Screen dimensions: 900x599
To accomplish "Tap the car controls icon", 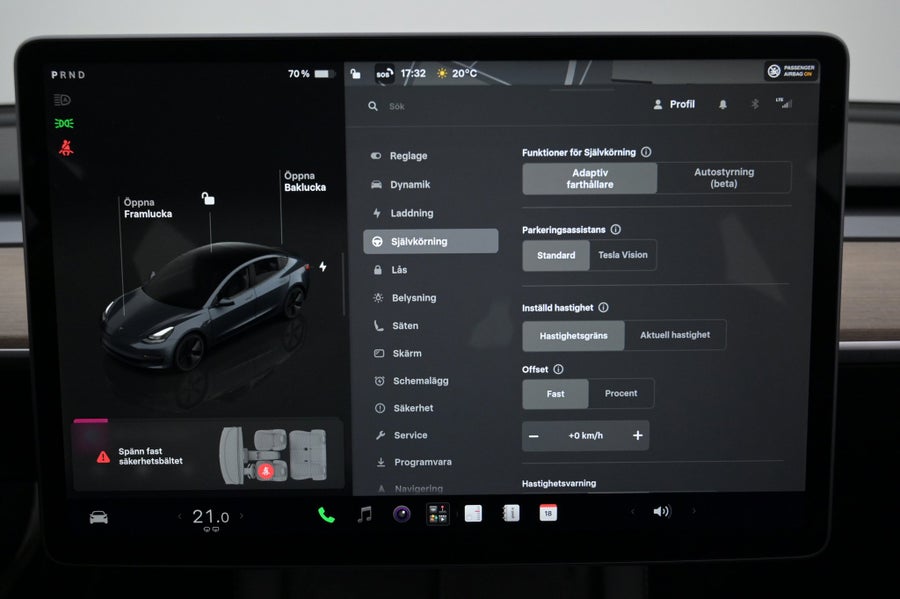I will coord(99,518).
